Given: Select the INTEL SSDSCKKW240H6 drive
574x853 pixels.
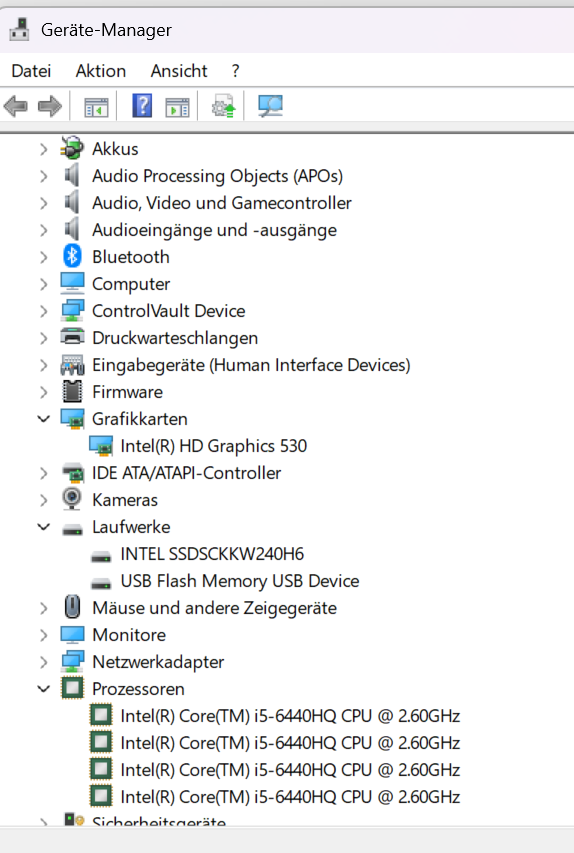Looking at the screenshot, I should pyautogui.click(x=212, y=554).
